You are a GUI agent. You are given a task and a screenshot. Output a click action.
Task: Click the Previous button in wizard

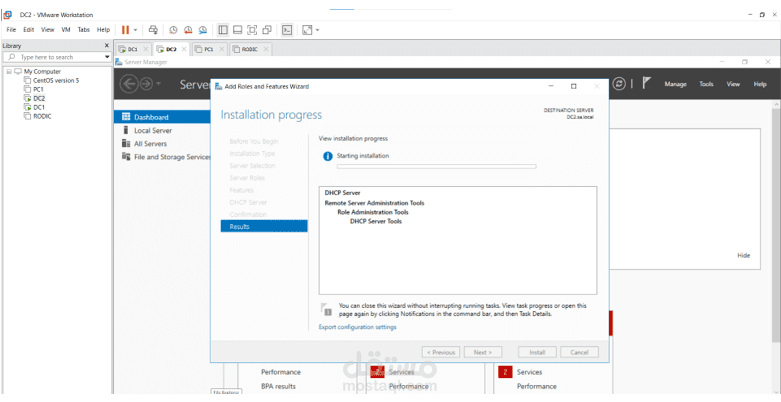tap(441, 352)
